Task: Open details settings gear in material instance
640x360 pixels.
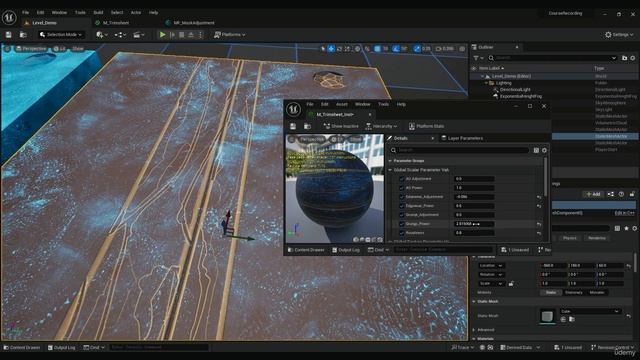Action: 544,150
